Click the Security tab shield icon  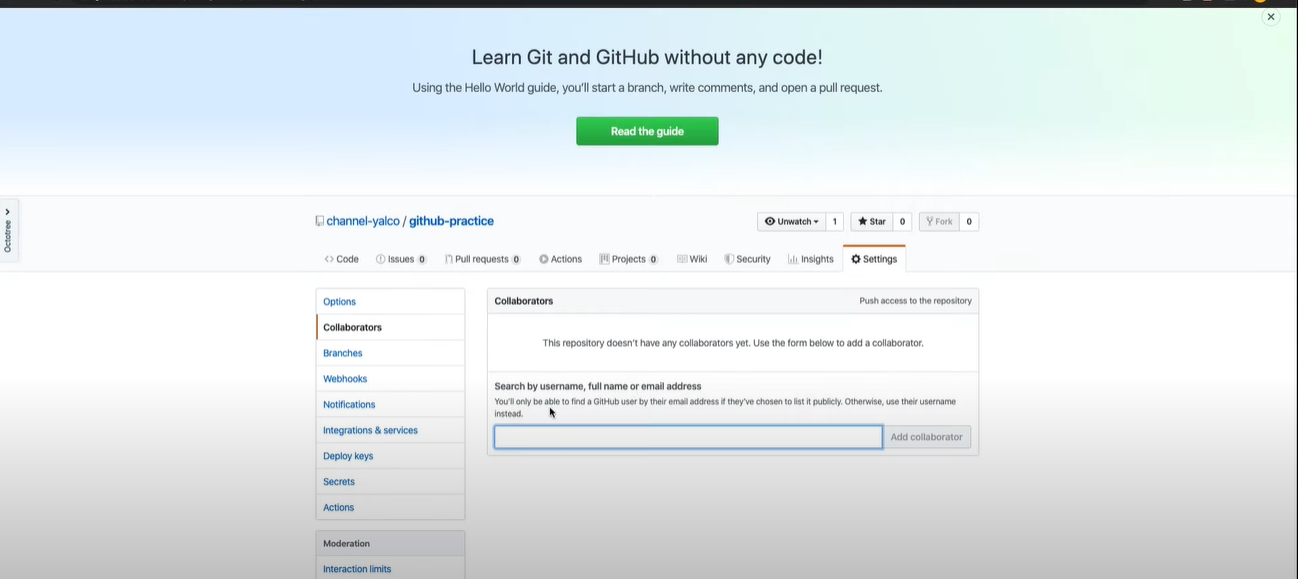[x=729, y=259]
